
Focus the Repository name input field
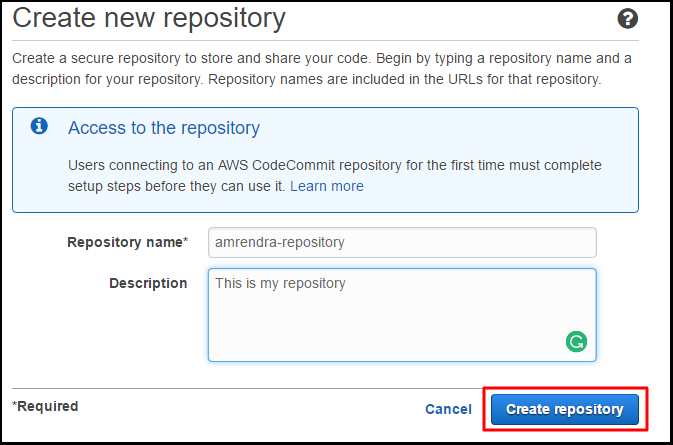402,242
